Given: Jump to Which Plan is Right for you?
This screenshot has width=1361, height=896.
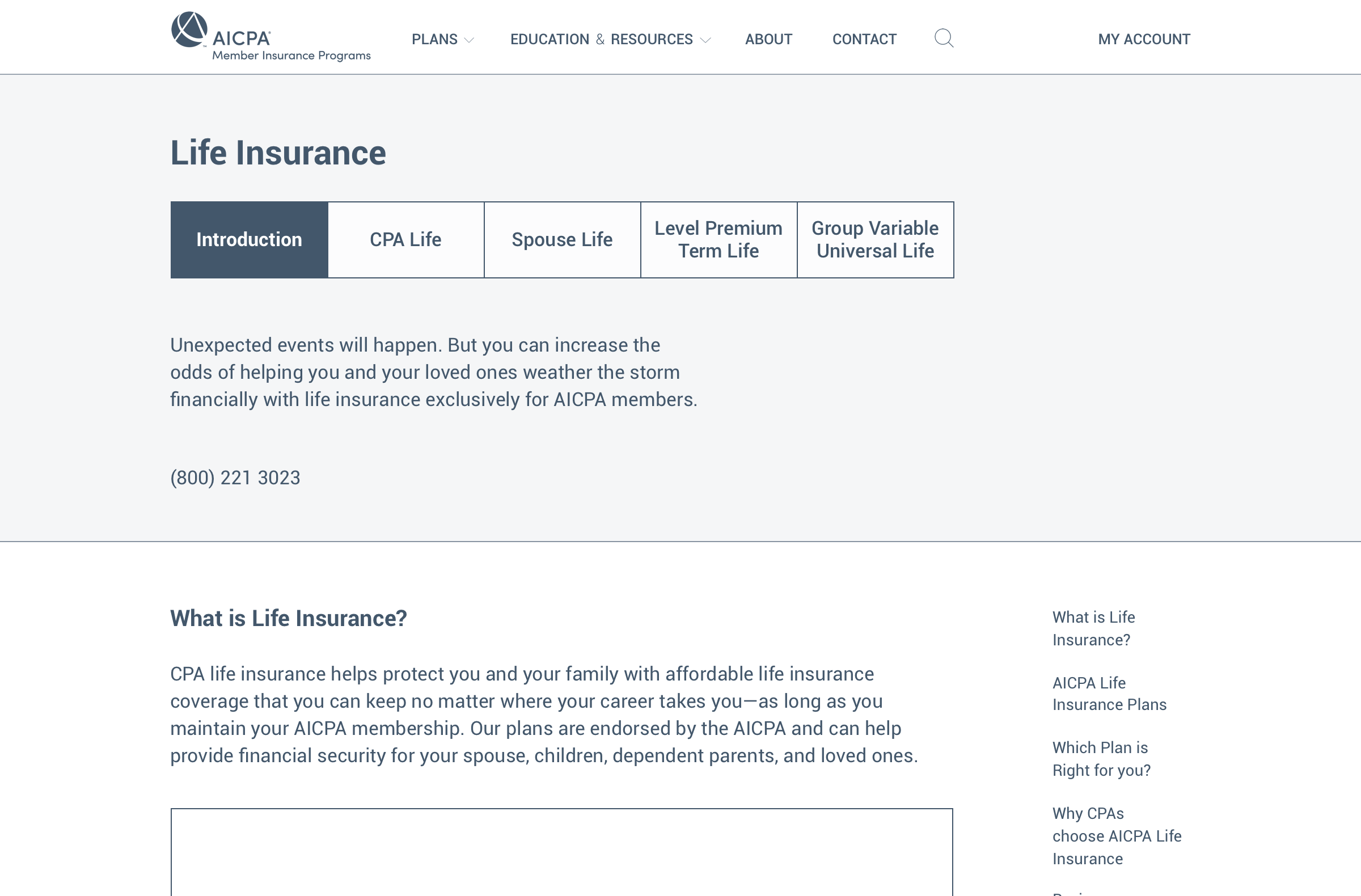Looking at the screenshot, I should coord(1101,759).
